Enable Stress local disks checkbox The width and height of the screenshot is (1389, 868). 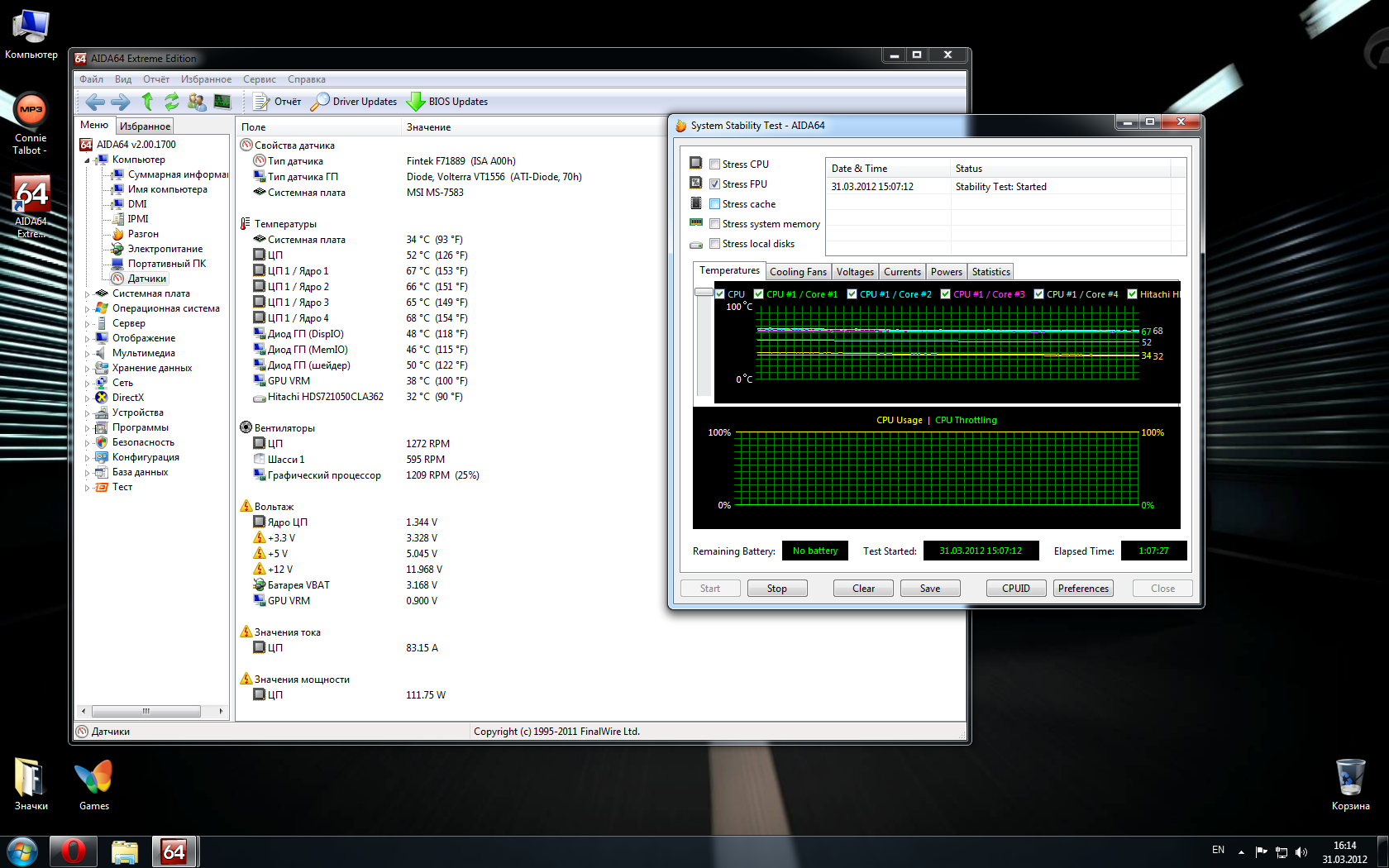tap(714, 244)
